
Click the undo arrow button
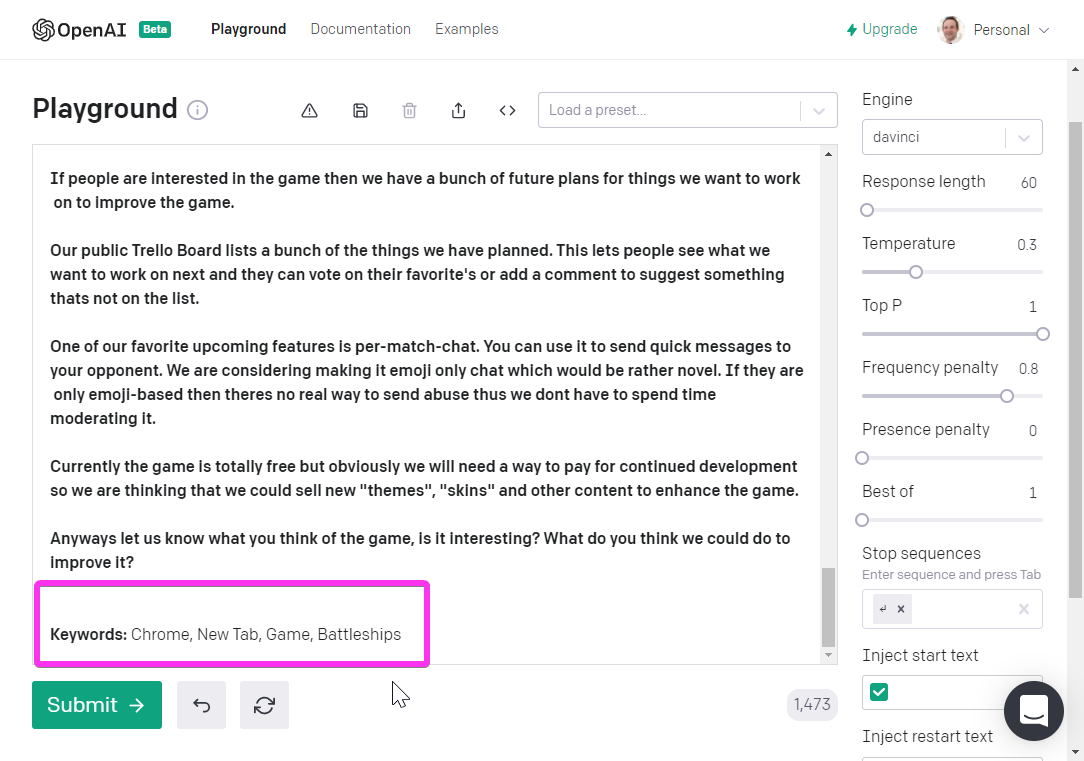coord(201,705)
